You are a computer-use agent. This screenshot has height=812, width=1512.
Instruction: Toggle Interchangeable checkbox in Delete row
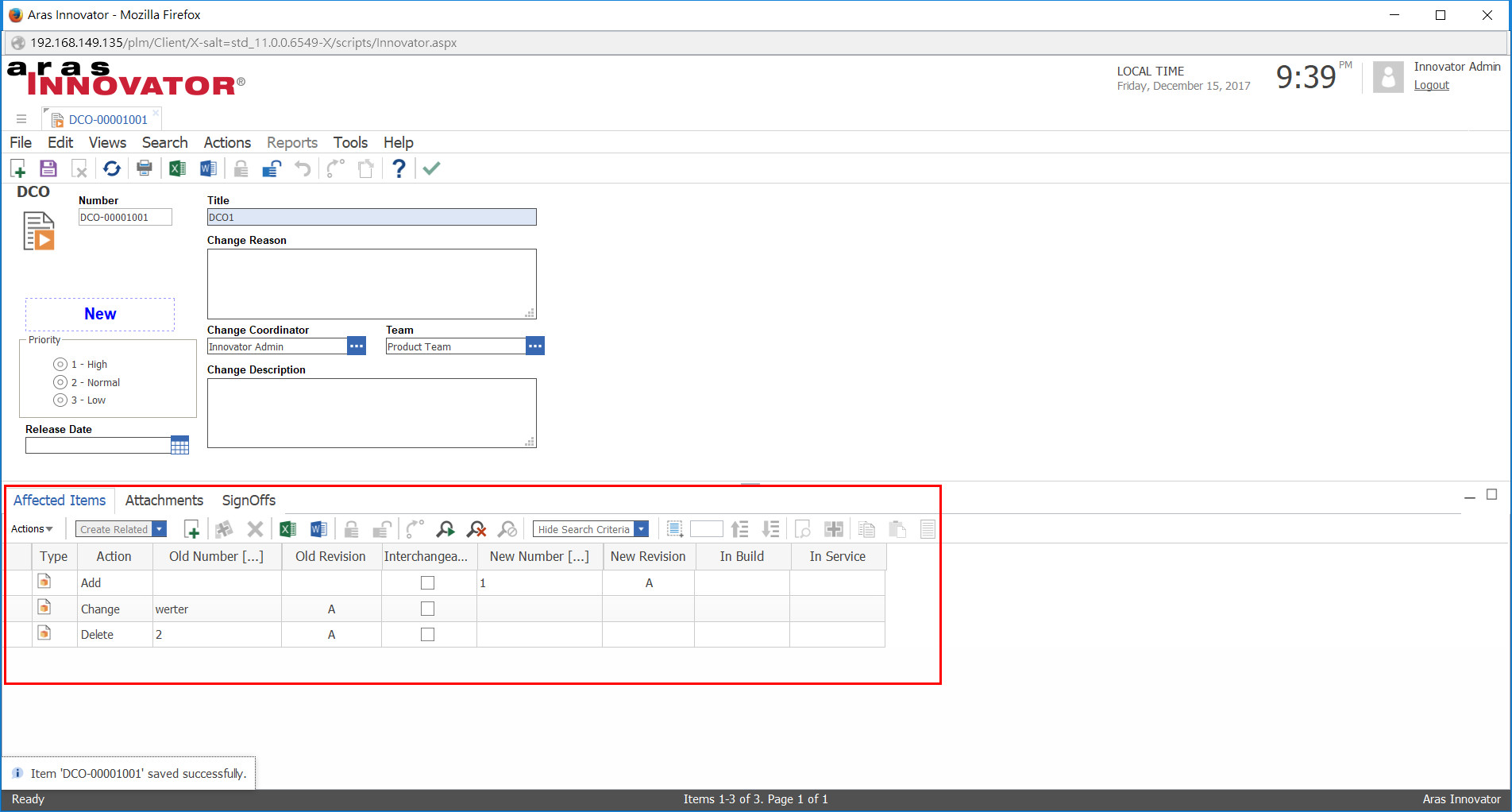click(427, 635)
